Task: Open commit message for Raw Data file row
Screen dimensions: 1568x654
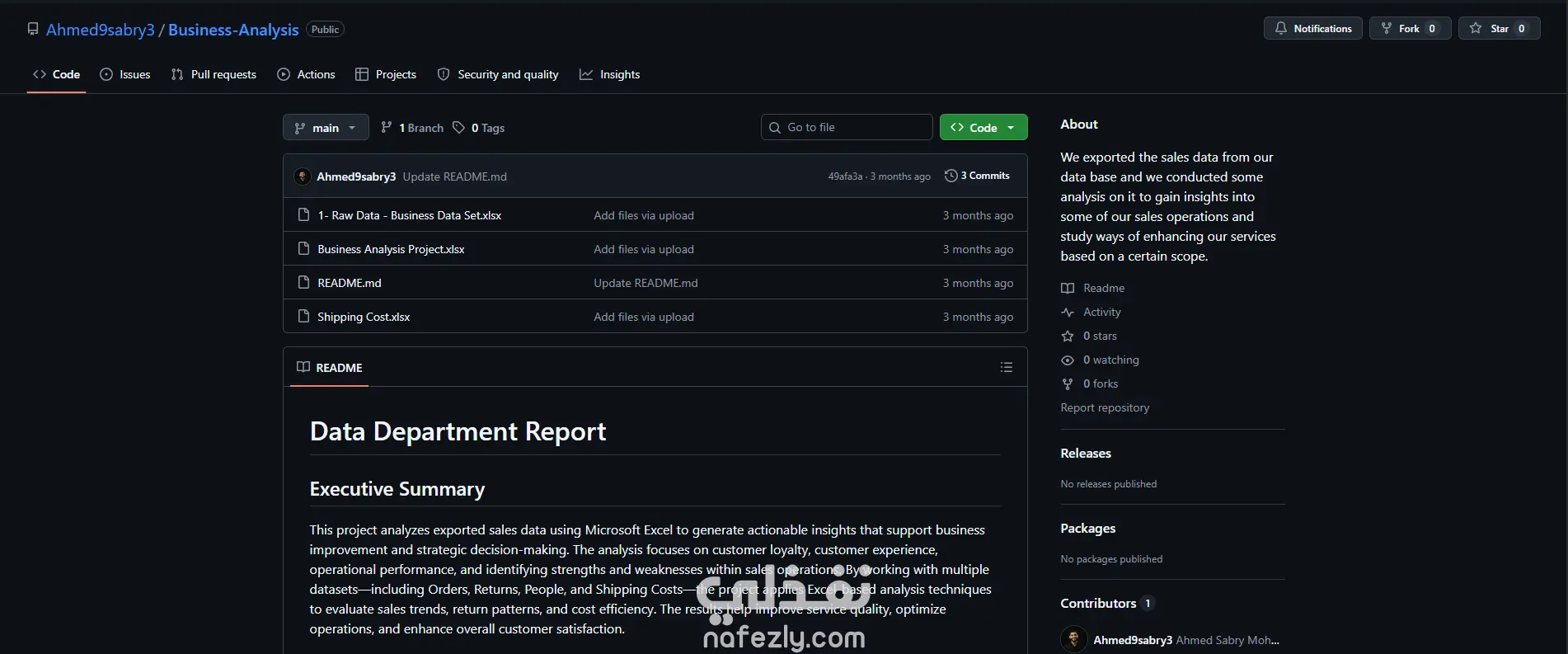Action: click(644, 215)
